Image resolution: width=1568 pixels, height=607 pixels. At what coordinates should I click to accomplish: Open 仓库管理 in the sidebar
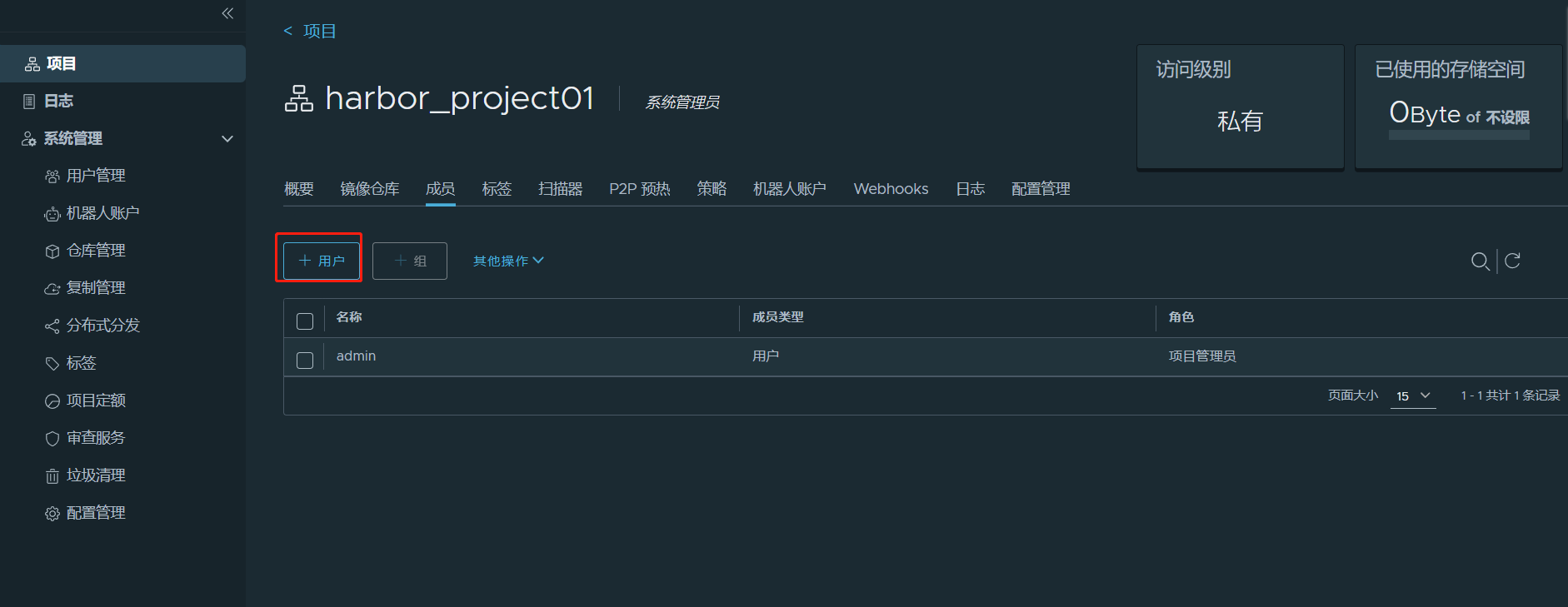96,251
